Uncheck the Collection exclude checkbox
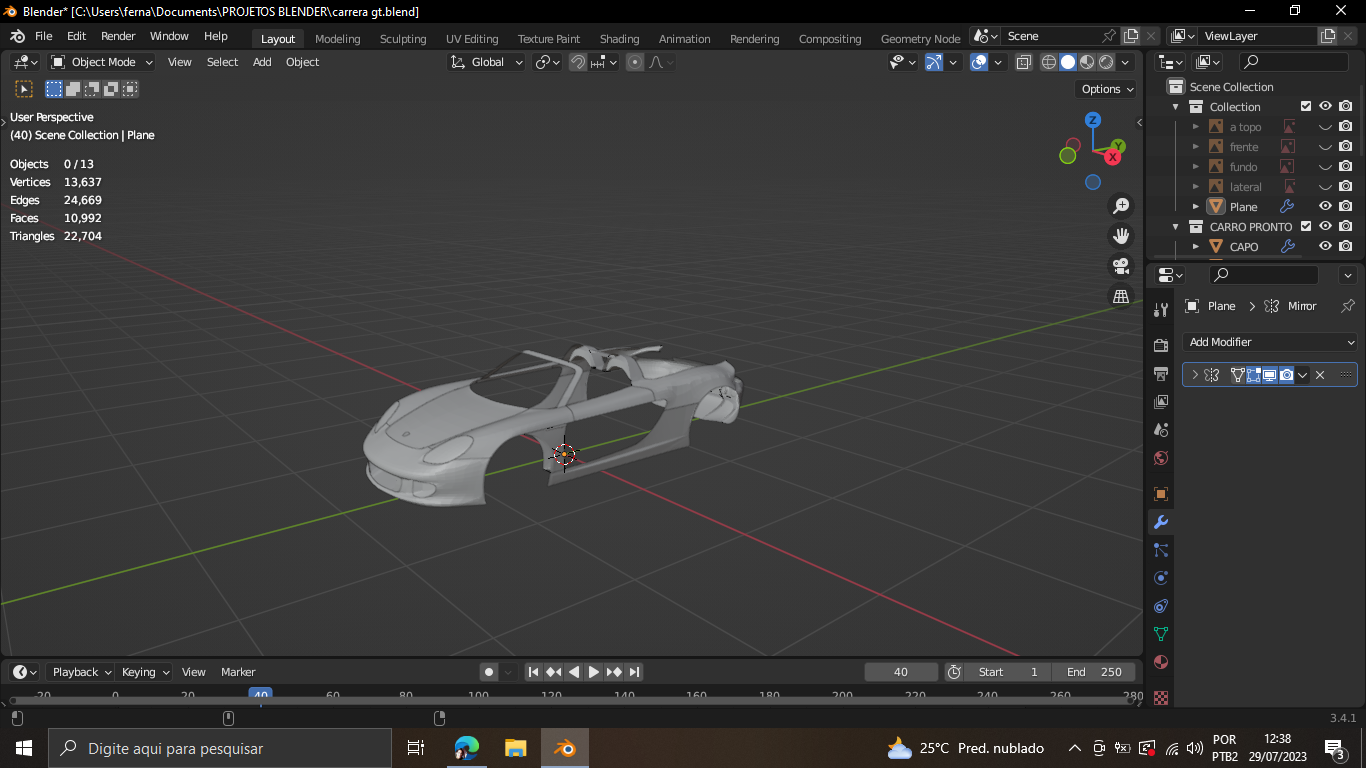 (1306, 106)
